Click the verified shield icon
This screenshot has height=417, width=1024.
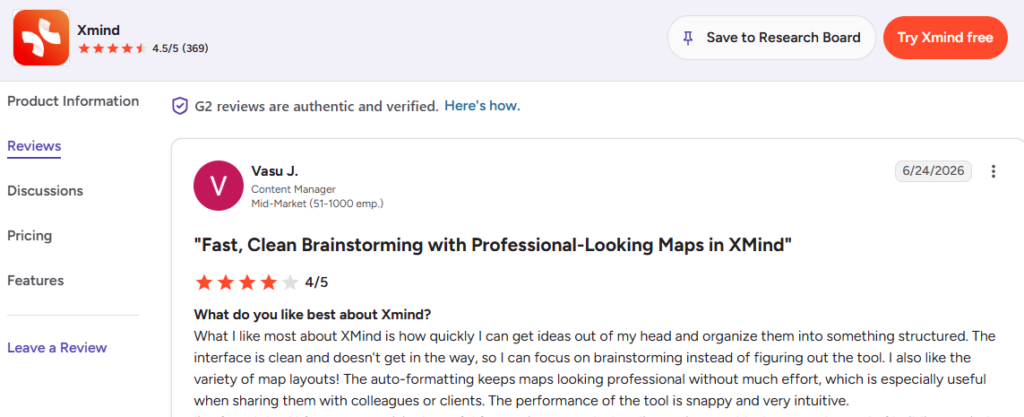click(x=180, y=106)
